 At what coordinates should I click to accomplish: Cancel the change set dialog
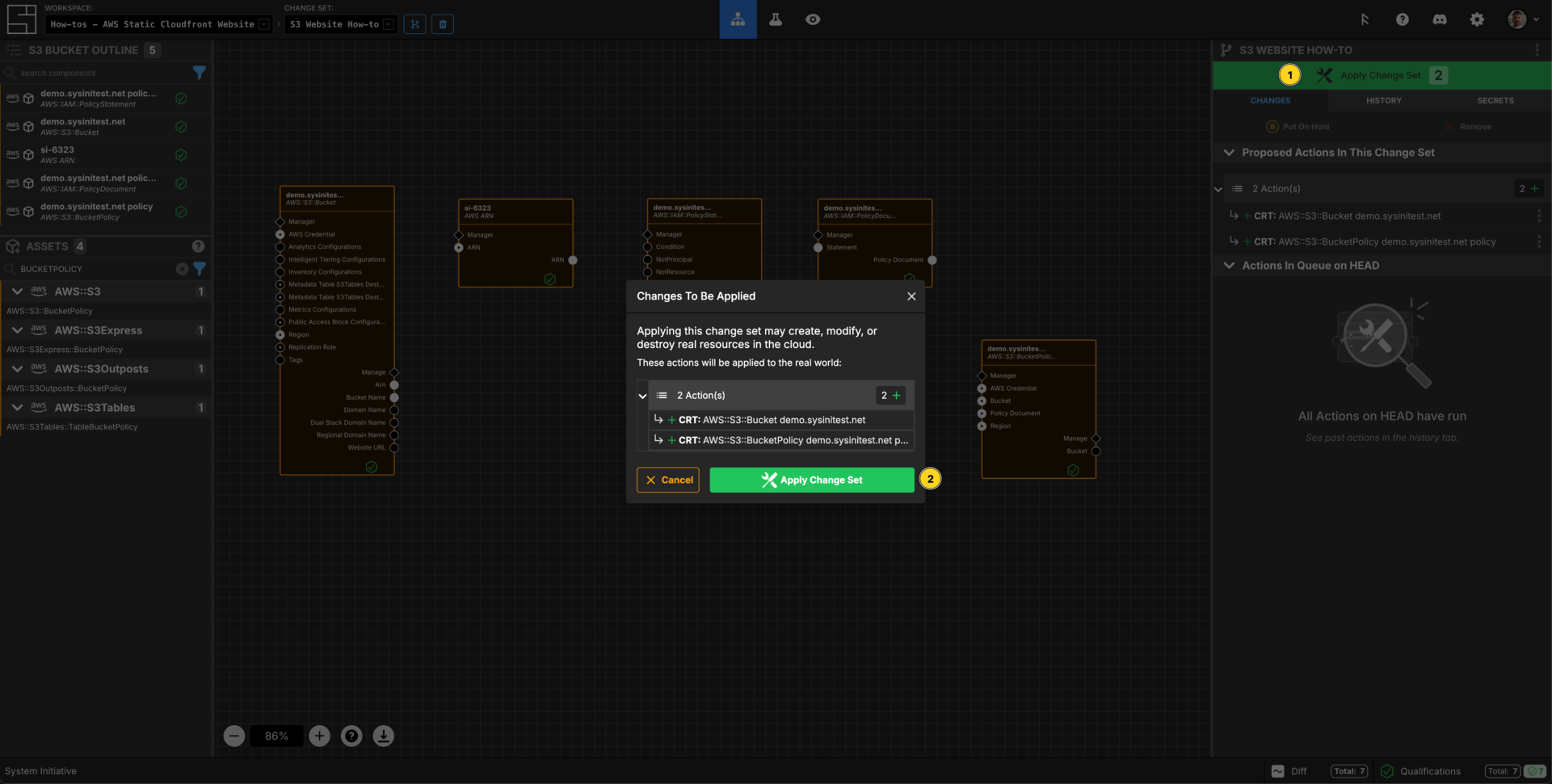pyautogui.click(x=668, y=480)
